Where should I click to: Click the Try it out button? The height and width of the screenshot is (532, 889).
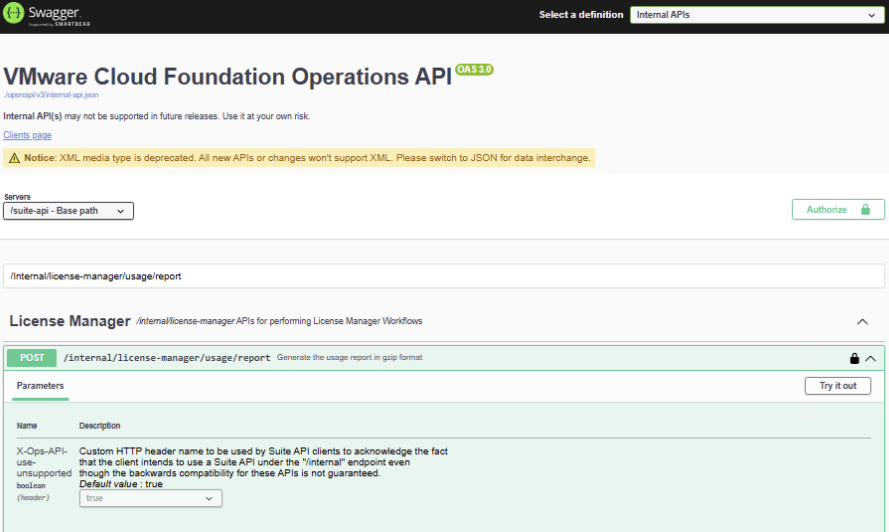pyautogui.click(x=837, y=386)
